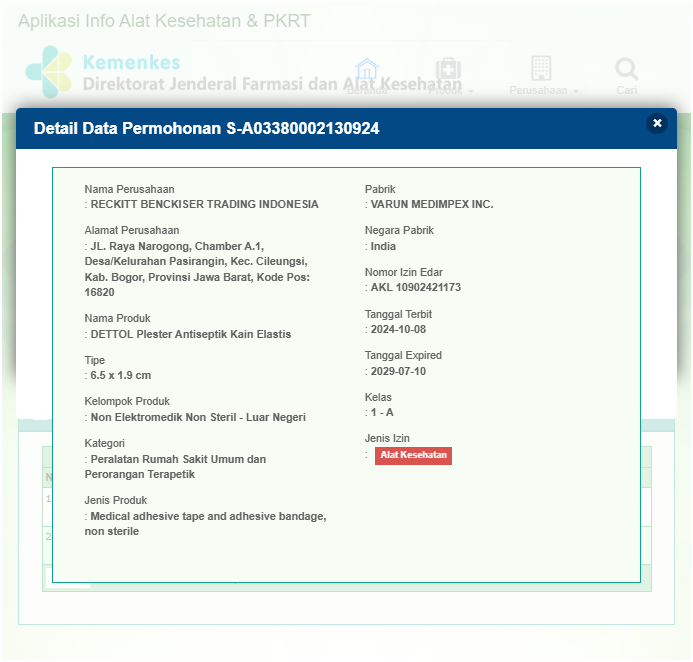The width and height of the screenshot is (693, 662).
Task: Click the product size 6.5 x 1.9 cm
Action: 121,376
